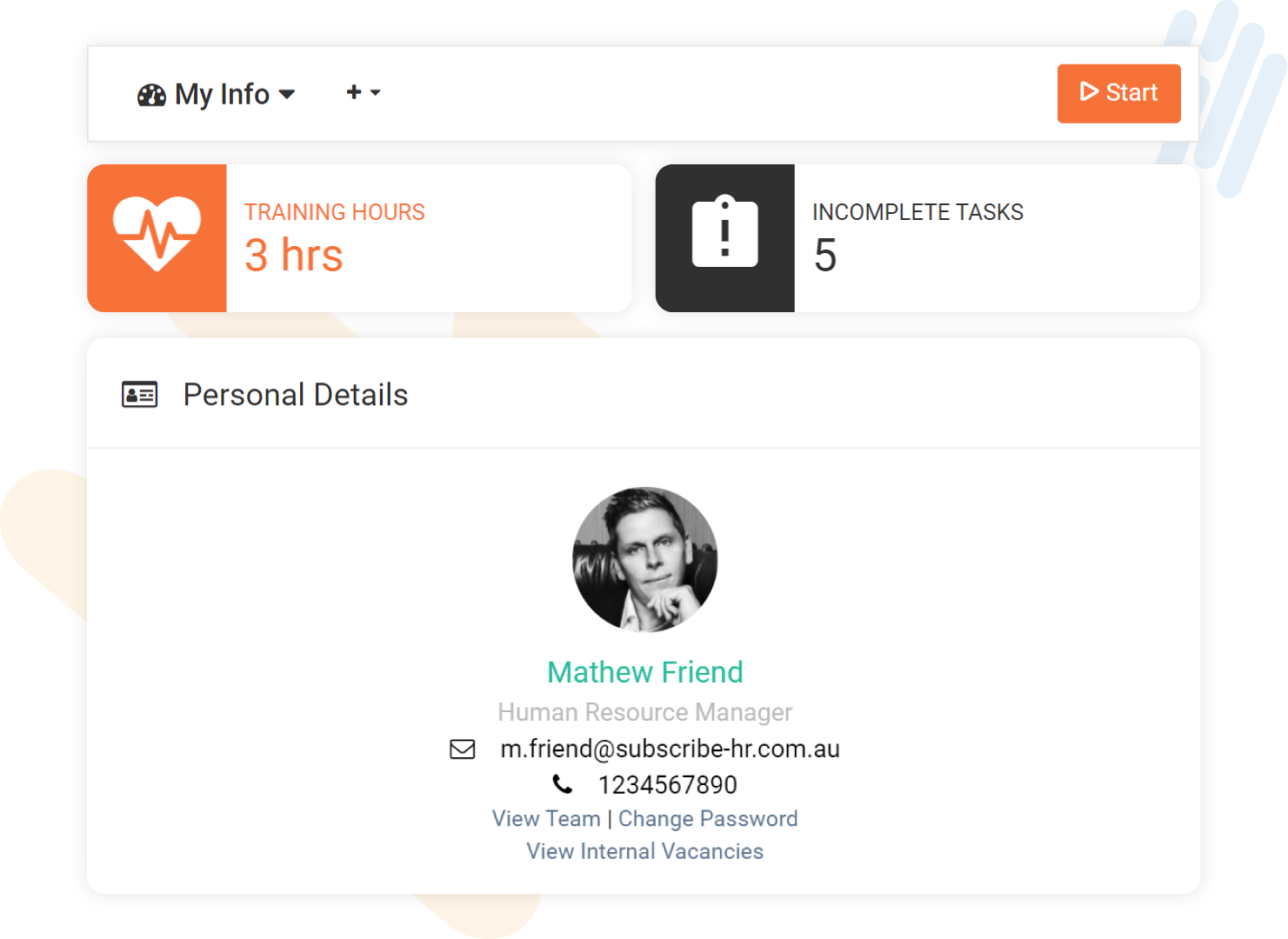Open the Change Password link
1288x939 pixels.
(x=707, y=818)
